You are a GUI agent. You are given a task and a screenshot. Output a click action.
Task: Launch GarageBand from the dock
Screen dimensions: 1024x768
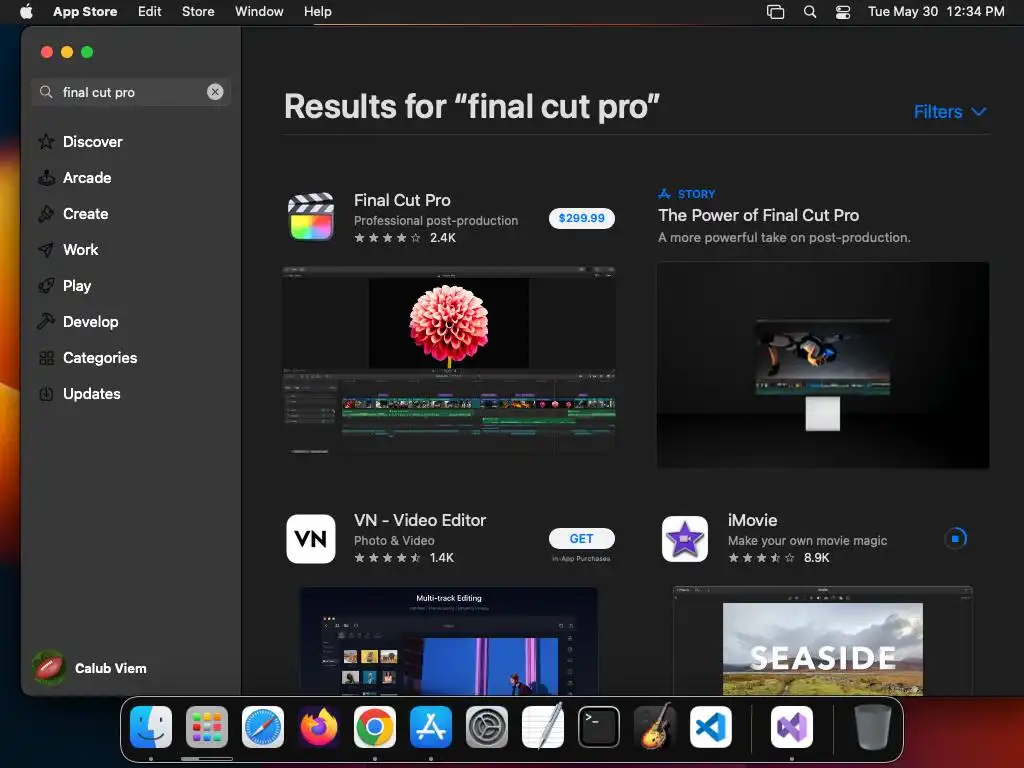[655, 726]
